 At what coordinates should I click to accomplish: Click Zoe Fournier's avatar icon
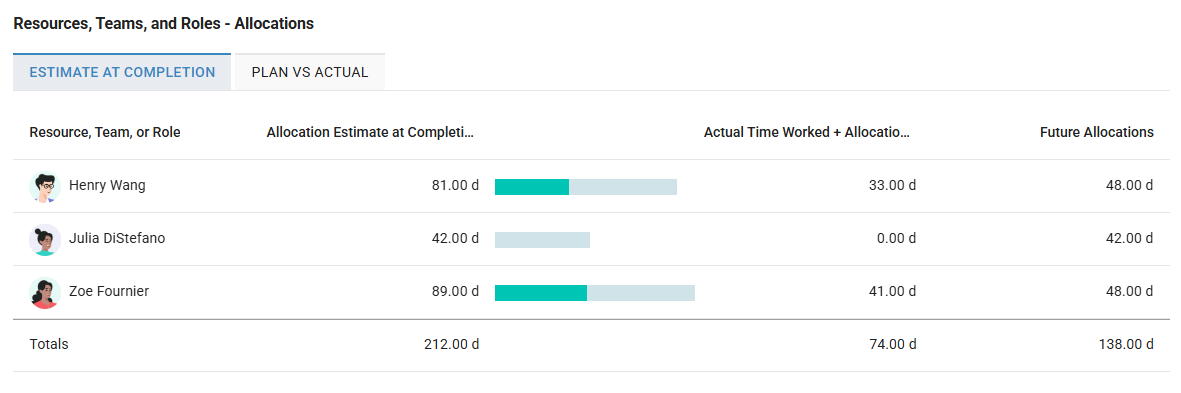coord(44,292)
